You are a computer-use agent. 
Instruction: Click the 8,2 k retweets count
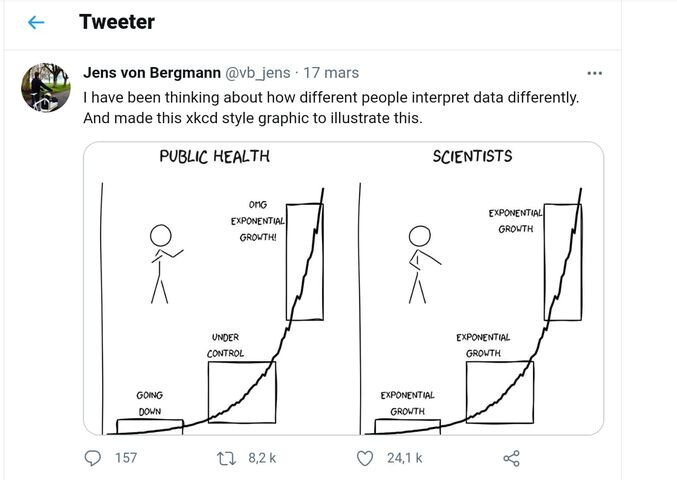click(x=261, y=458)
